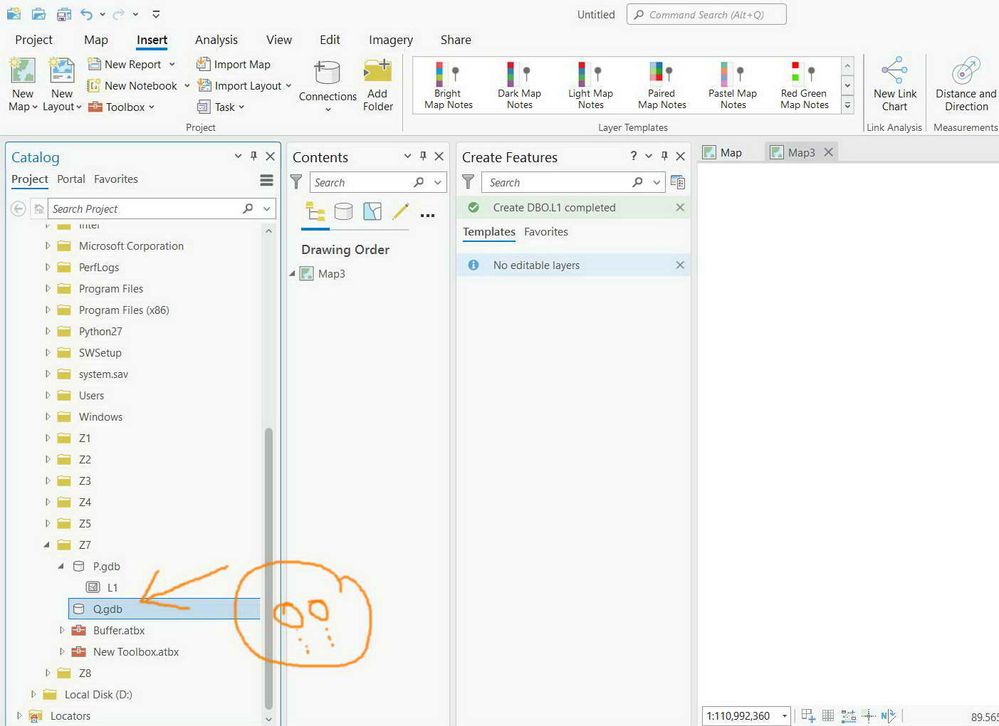Toggle the grid icon in the status bar

(x=828, y=715)
